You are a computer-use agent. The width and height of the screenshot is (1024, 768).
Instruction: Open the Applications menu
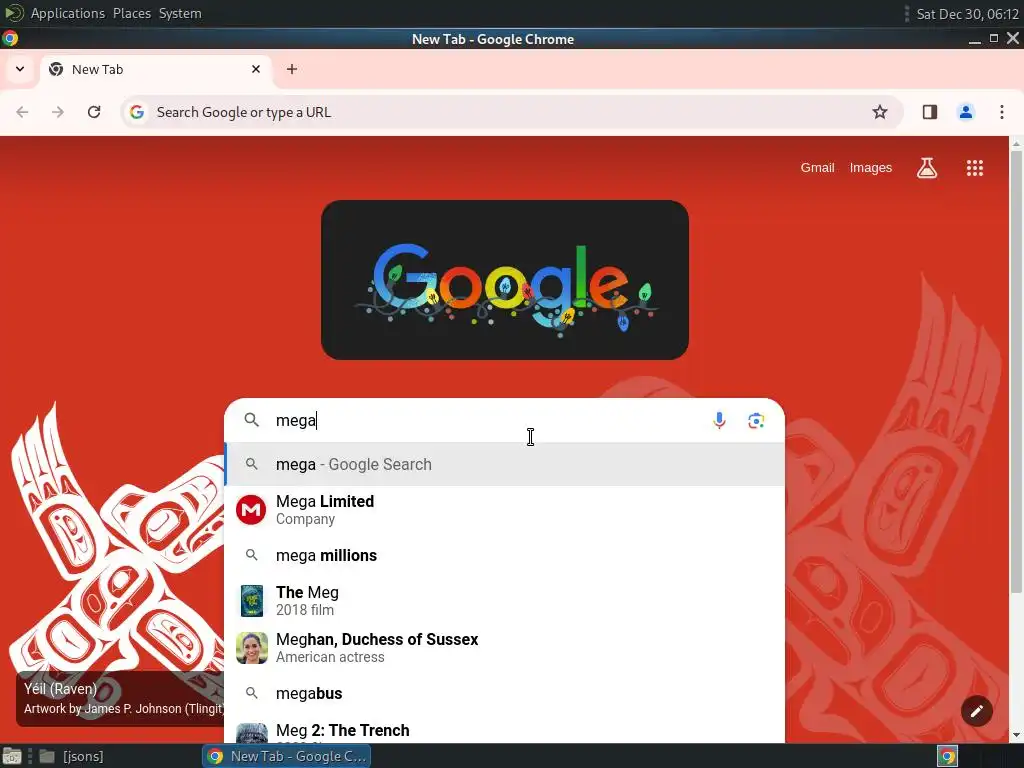click(x=67, y=13)
